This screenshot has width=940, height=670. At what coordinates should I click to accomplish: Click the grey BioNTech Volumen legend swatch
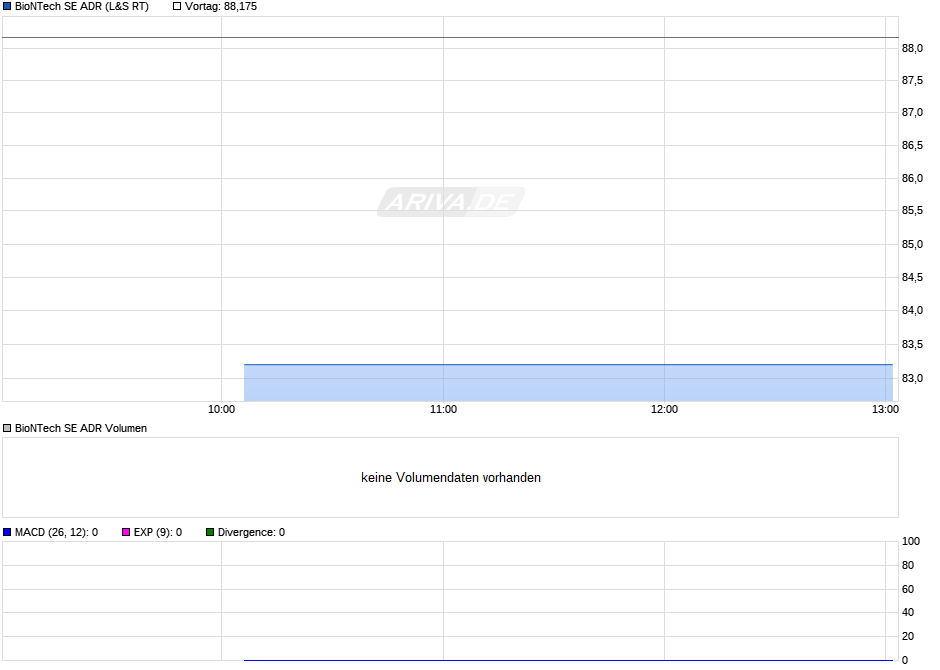tap(7, 428)
